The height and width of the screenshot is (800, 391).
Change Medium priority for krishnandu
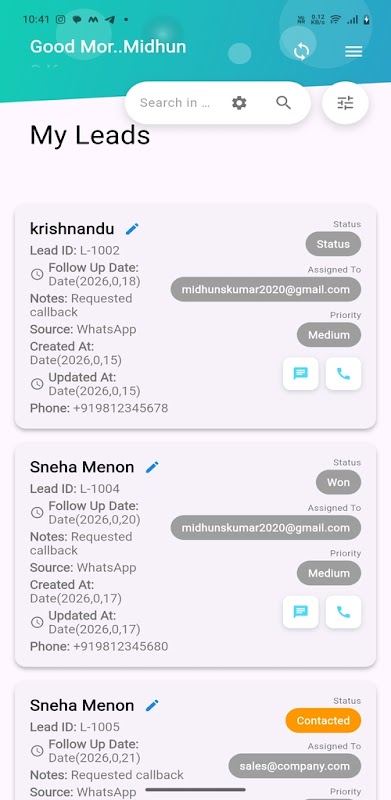[x=329, y=335]
